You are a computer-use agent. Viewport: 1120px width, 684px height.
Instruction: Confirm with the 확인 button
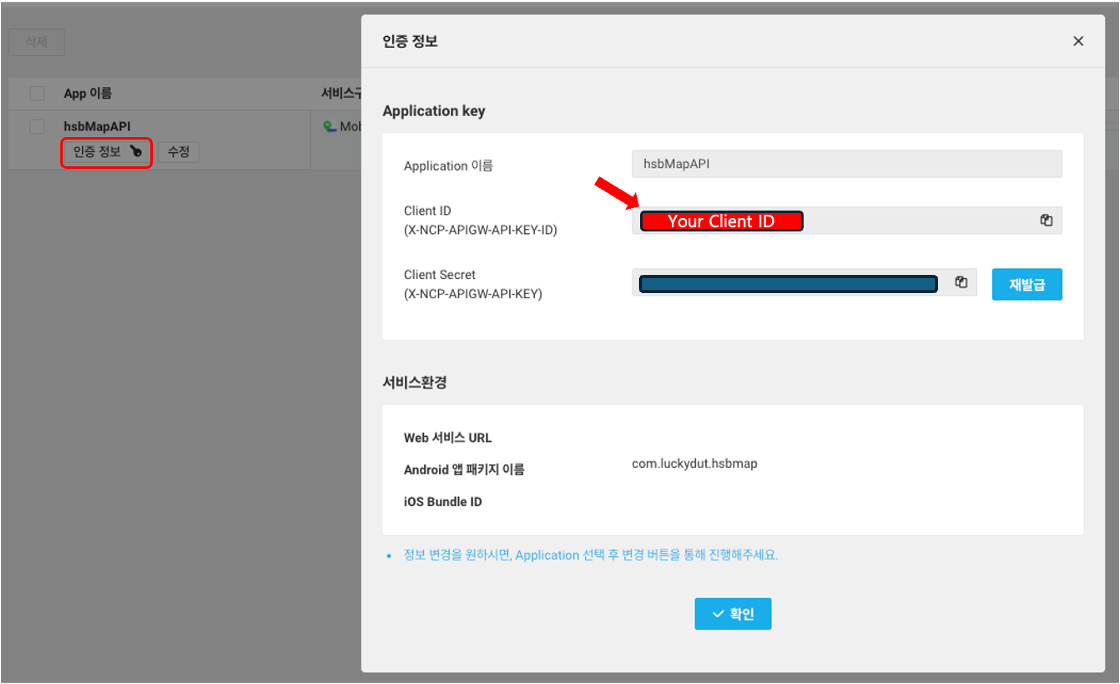(733, 613)
